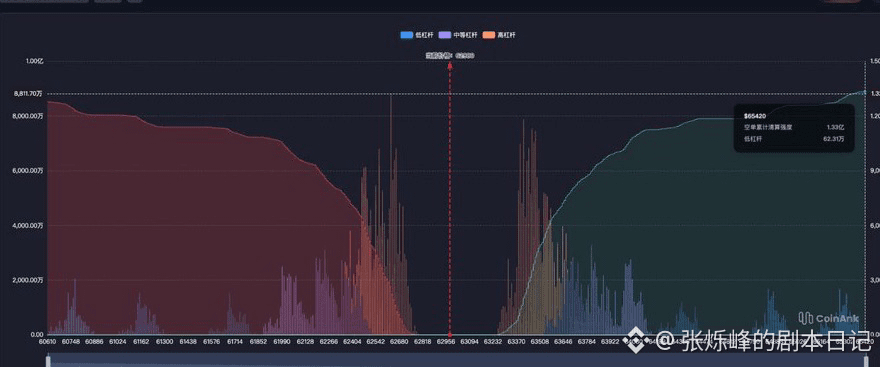Click the $65420 tooltip box
The height and width of the screenshot is (367, 880).
click(794, 128)
